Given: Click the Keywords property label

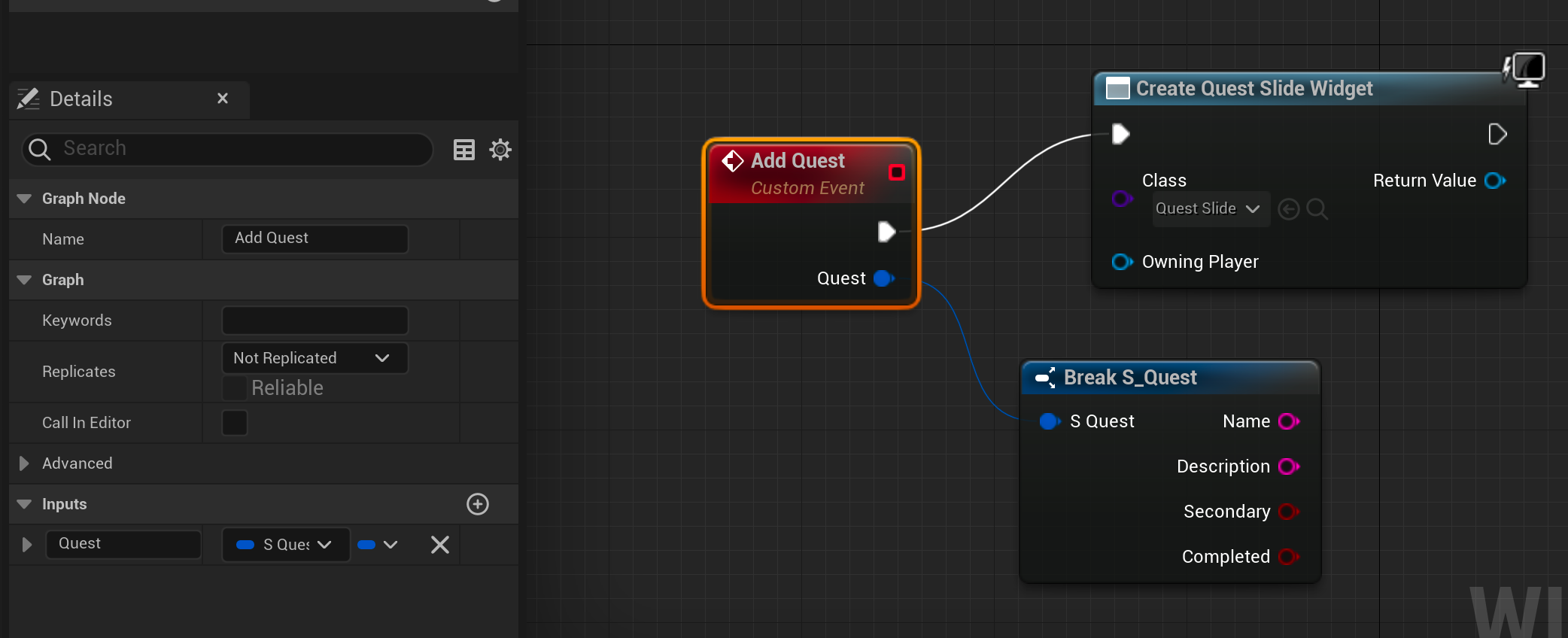Looking at the screenshot, I should tap(77, 321).
